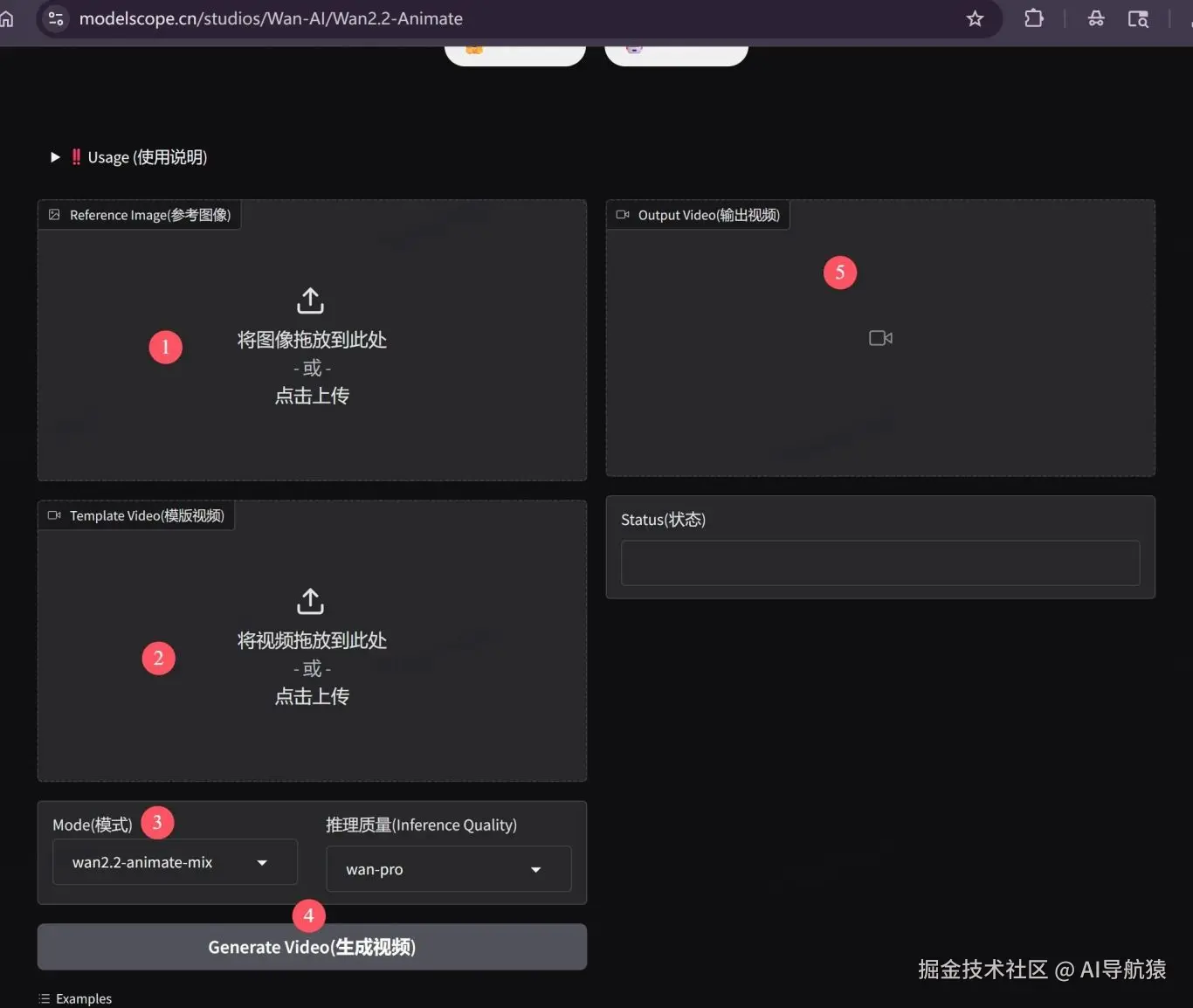Click the video icon on the Template Video label
Screen dimensions: 1193x1008
[54, 515]
